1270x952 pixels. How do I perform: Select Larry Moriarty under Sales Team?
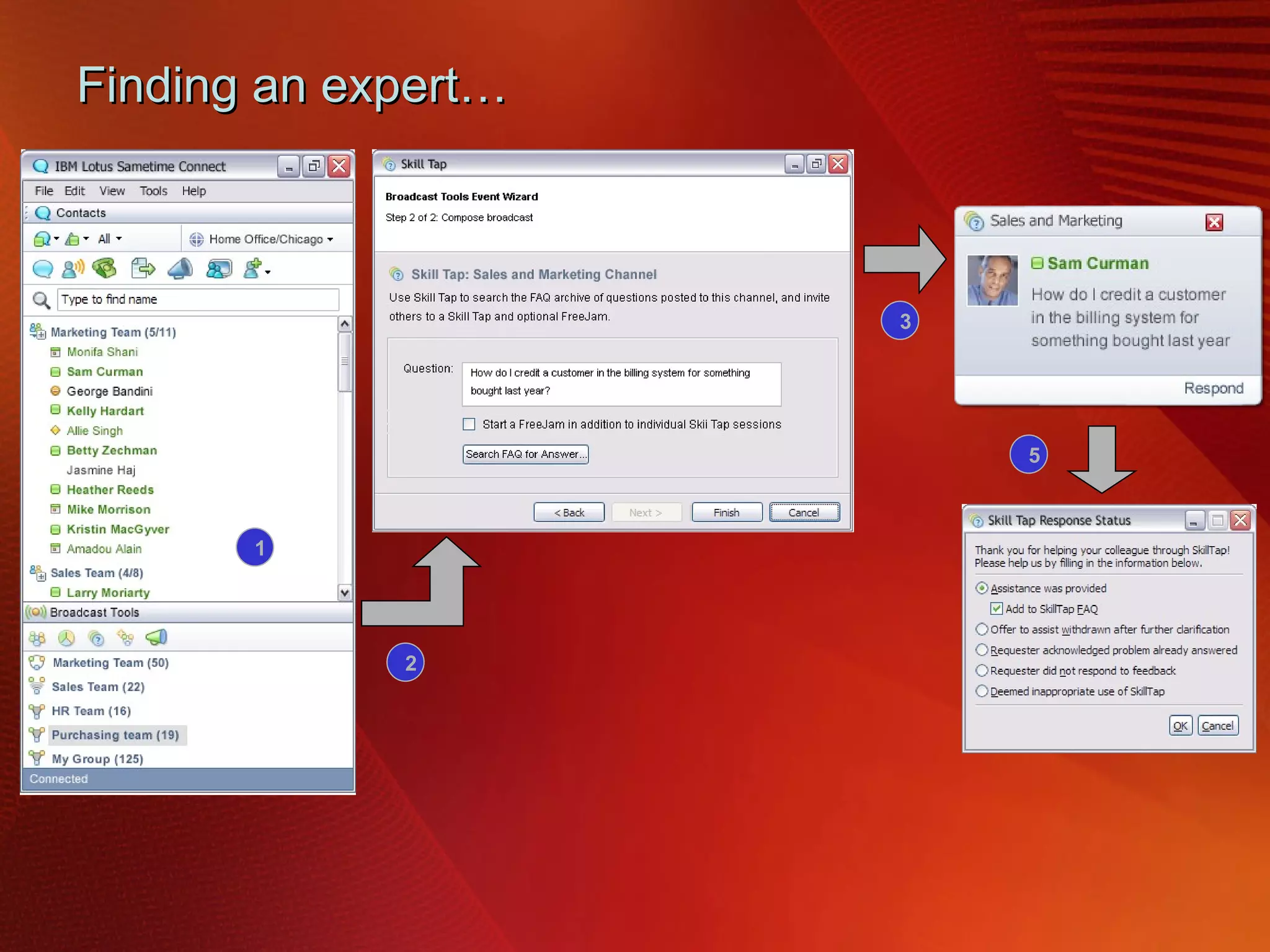pyautogui.click(x=109, y=593)
